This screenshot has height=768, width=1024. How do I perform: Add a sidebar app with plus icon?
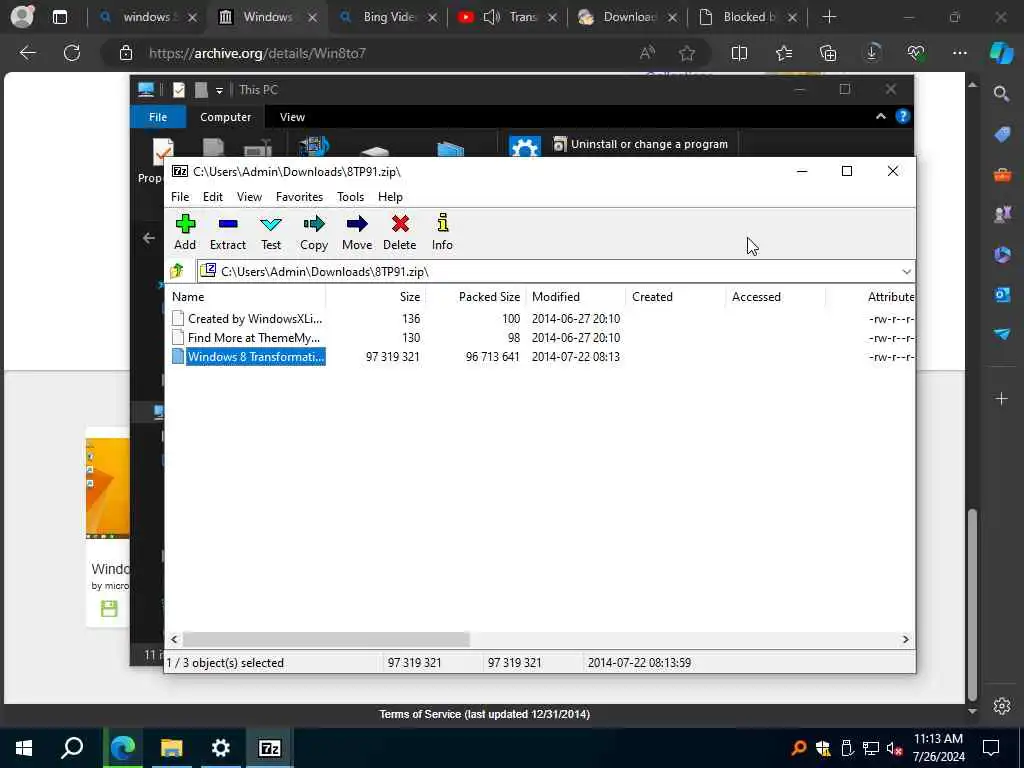click(1002, 398)
